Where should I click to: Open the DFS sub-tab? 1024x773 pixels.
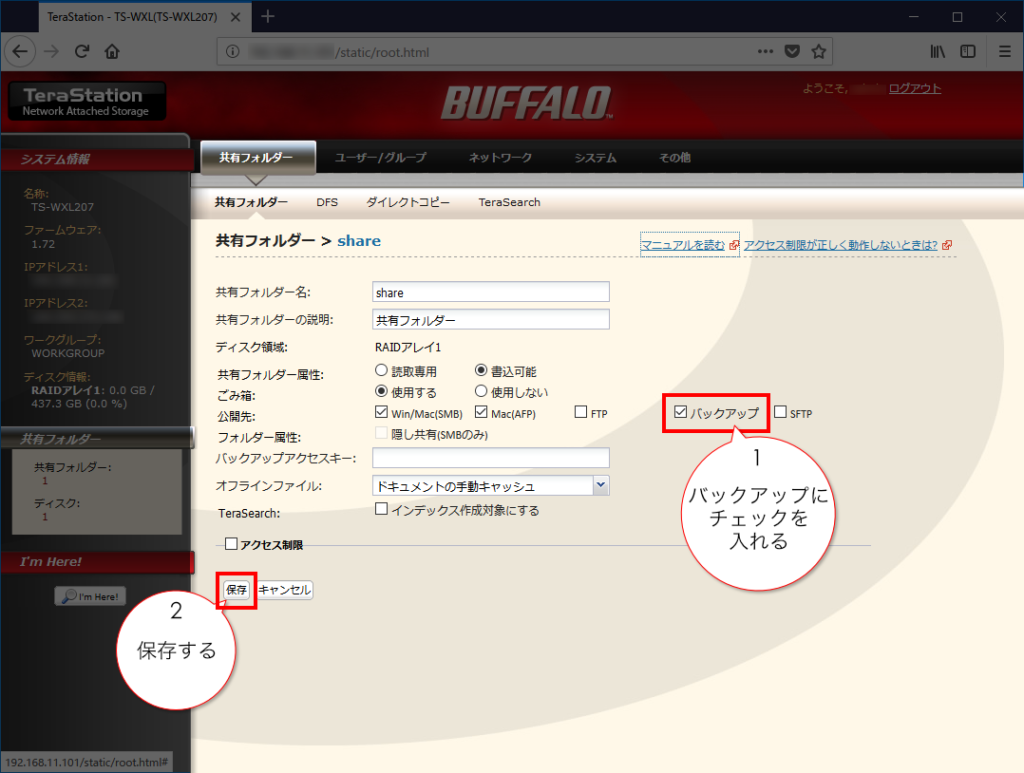328,202
